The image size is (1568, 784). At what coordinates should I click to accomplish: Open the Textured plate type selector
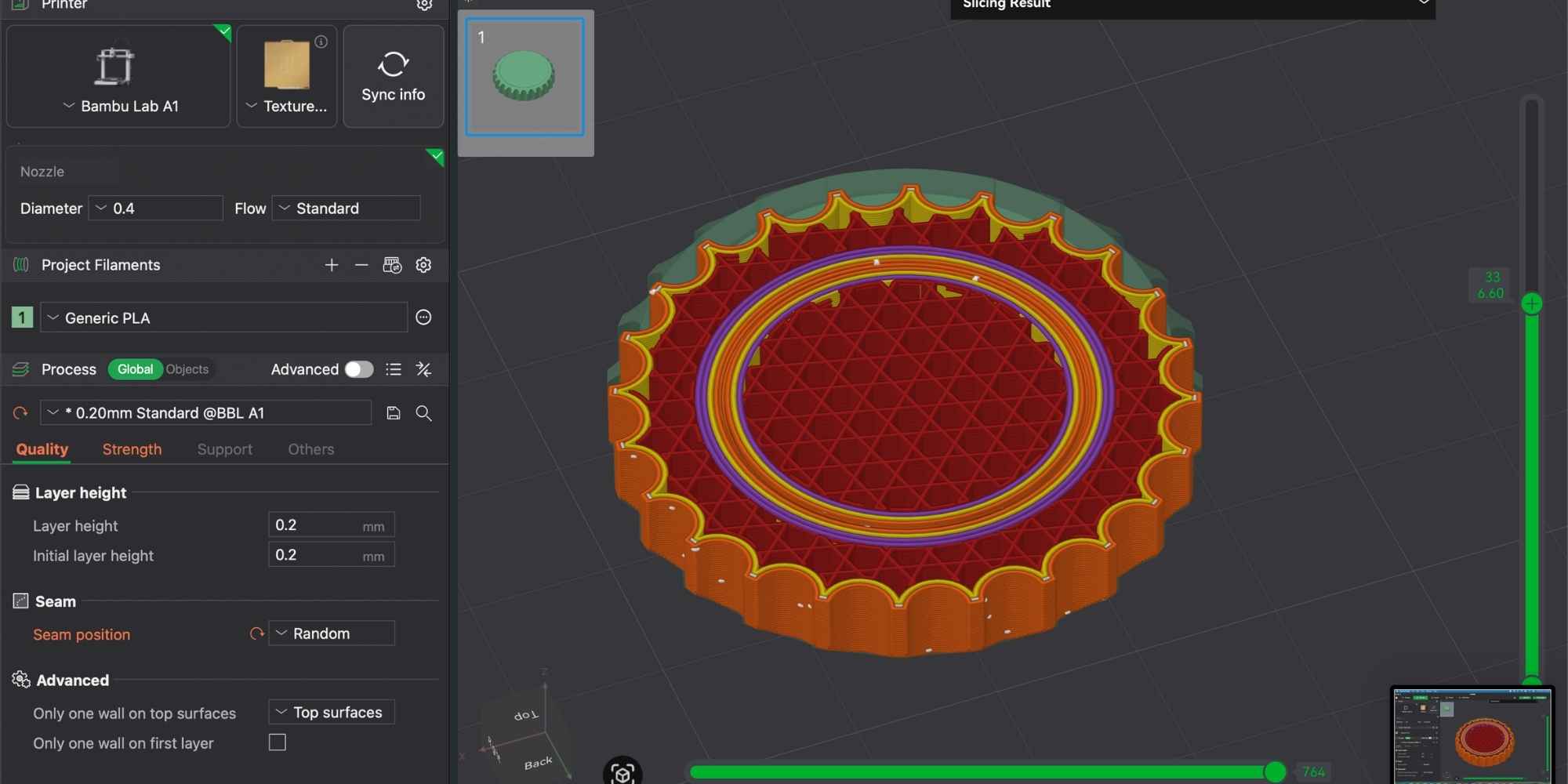tap(287, 76)
